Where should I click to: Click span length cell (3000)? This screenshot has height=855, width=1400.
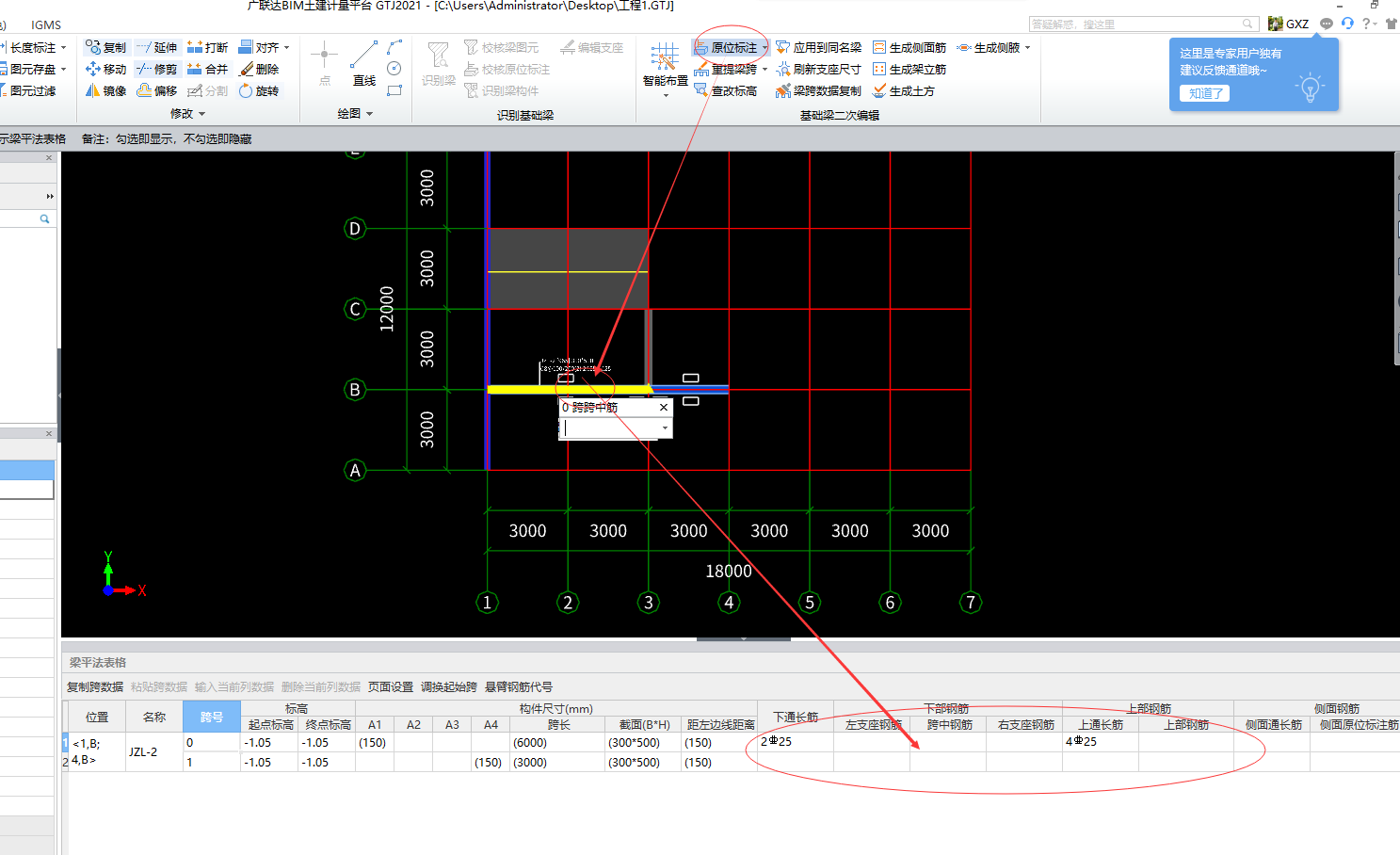tap(558, 762)
